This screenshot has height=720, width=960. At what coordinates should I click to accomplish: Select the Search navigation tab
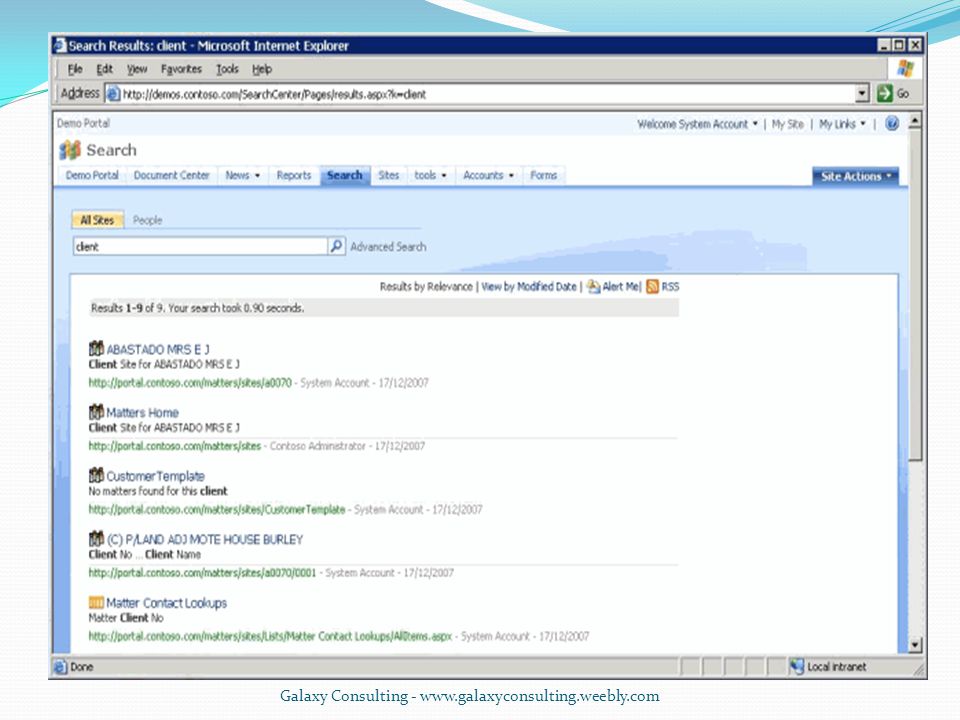pos(345,175)
